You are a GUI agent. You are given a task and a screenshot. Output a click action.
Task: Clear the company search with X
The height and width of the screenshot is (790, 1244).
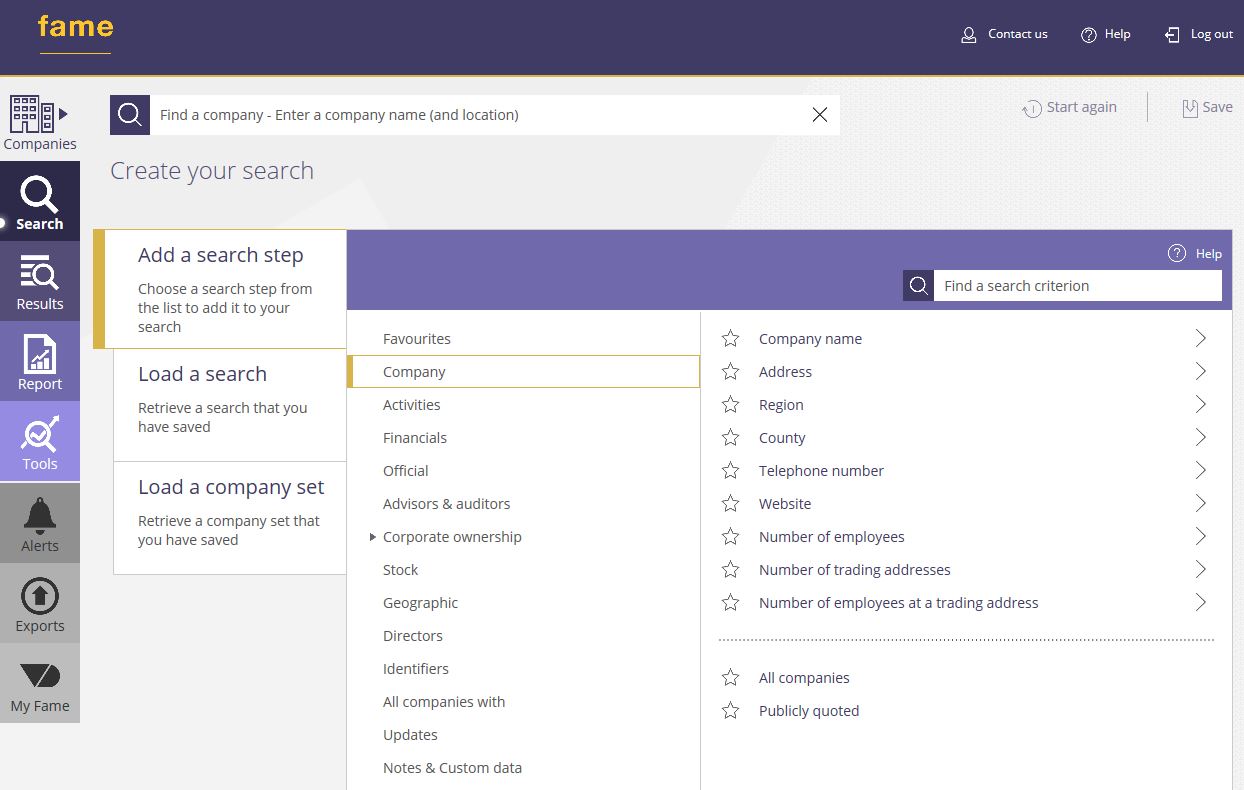(820, 115)
